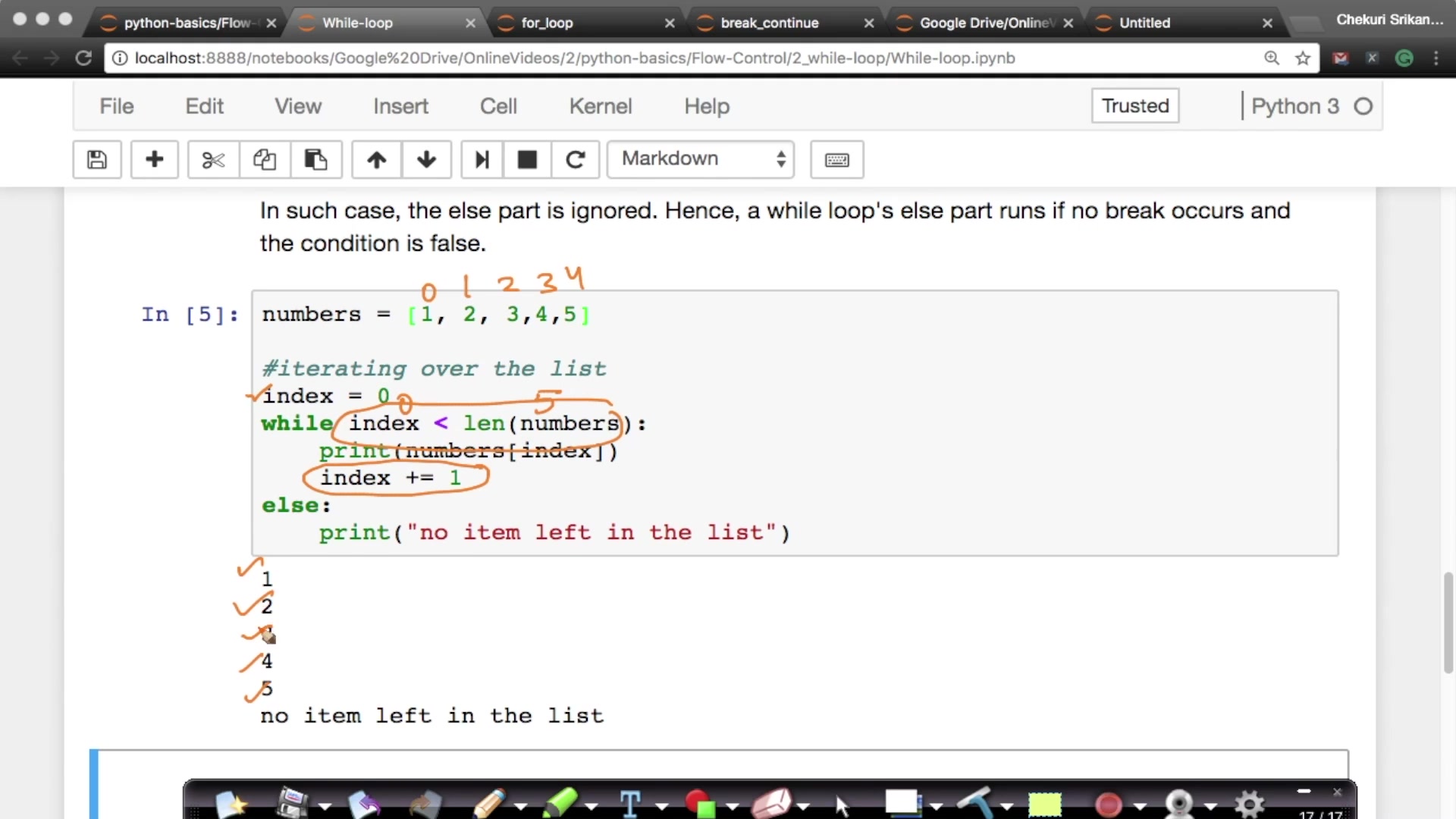The image size is (1456, 819).
Task: Open the Help menu
Action: pyautogui.click(x=706, y=106)
